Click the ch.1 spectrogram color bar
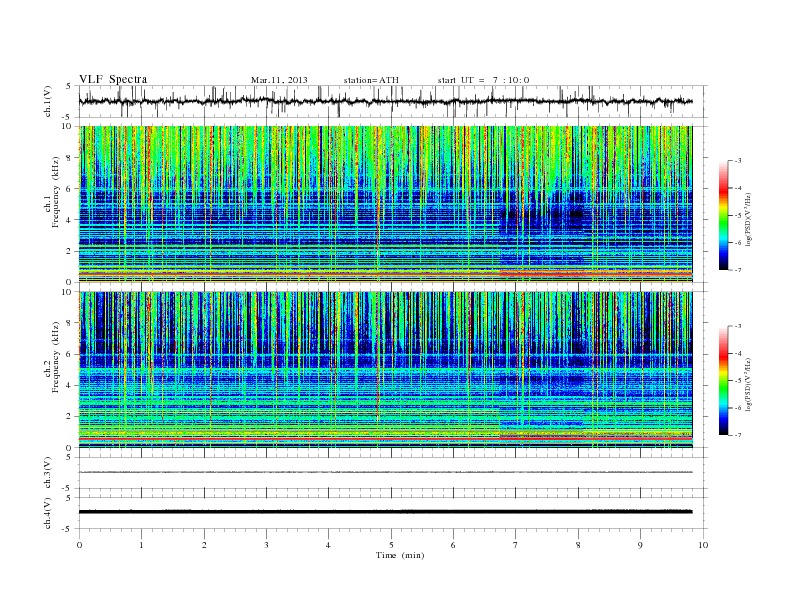The height and width of the screenshot is (612, 792). point(723,215)
